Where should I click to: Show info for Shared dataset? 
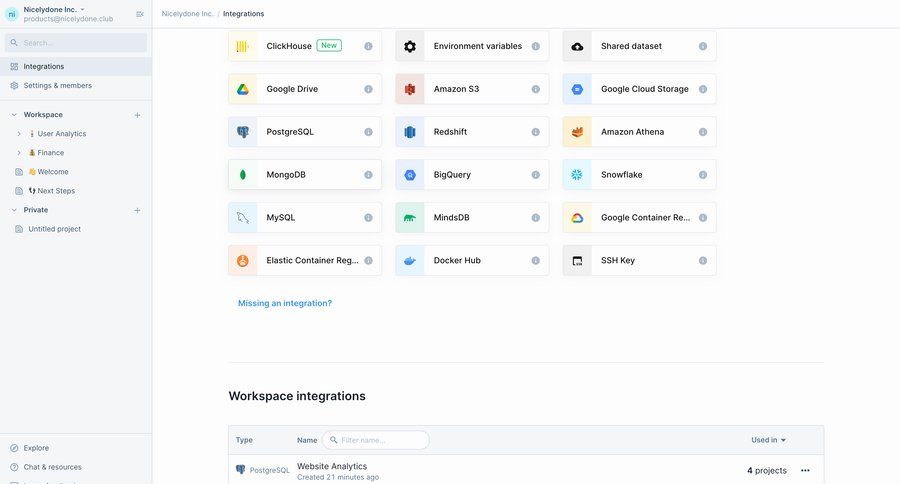pyautogui.click(x=703, y=46)
